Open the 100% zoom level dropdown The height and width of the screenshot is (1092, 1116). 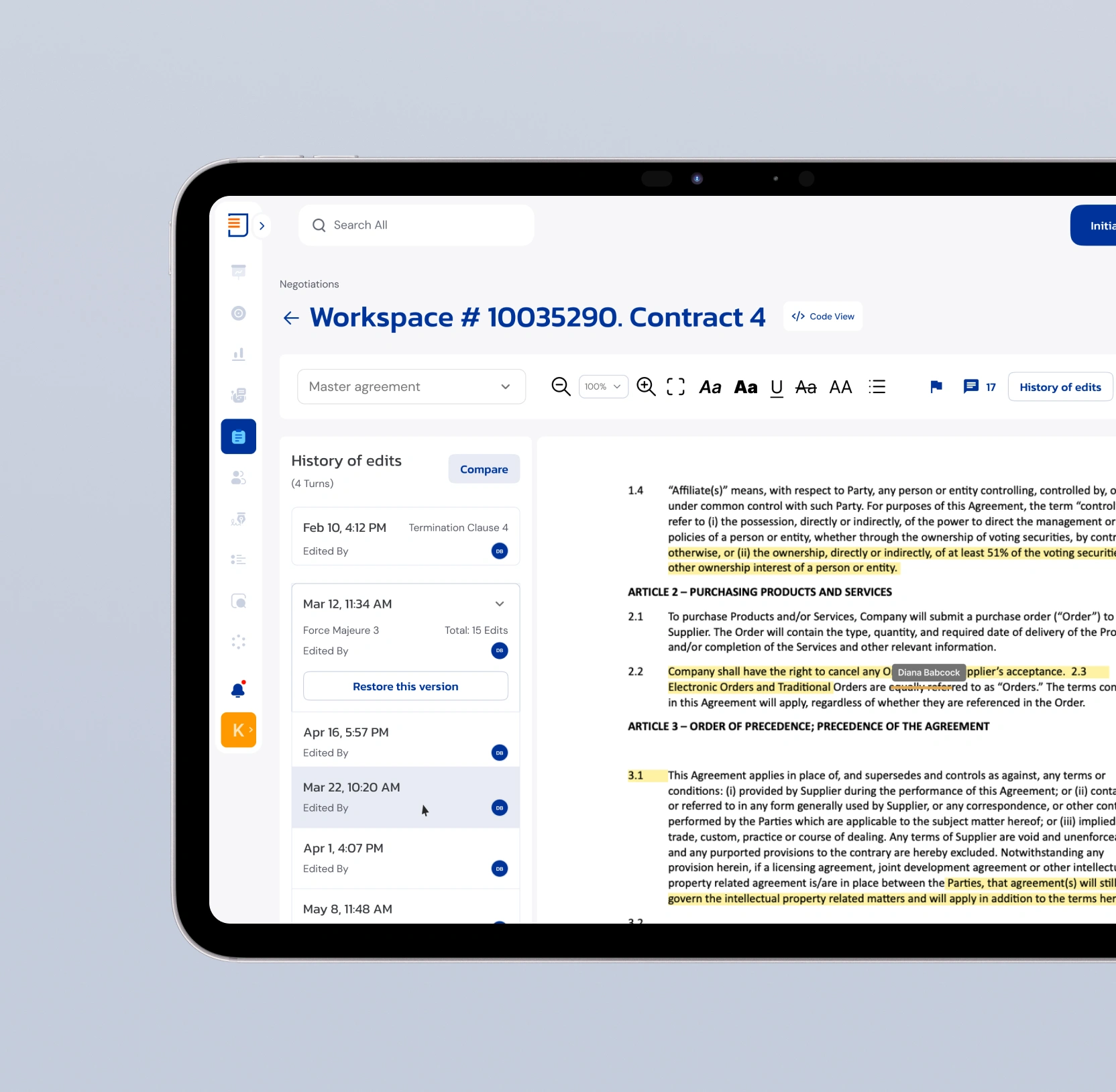point(603,387)
